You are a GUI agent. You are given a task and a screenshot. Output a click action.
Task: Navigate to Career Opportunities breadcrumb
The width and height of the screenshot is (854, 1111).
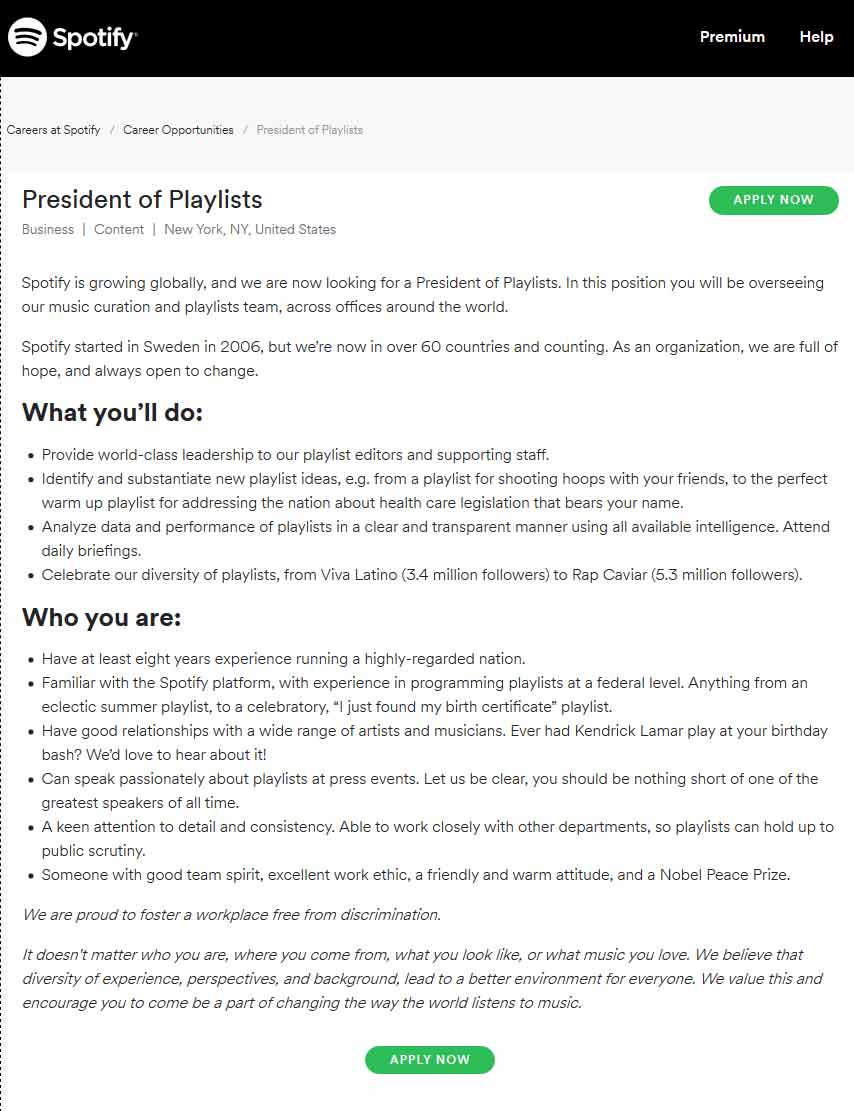[178, 130]
